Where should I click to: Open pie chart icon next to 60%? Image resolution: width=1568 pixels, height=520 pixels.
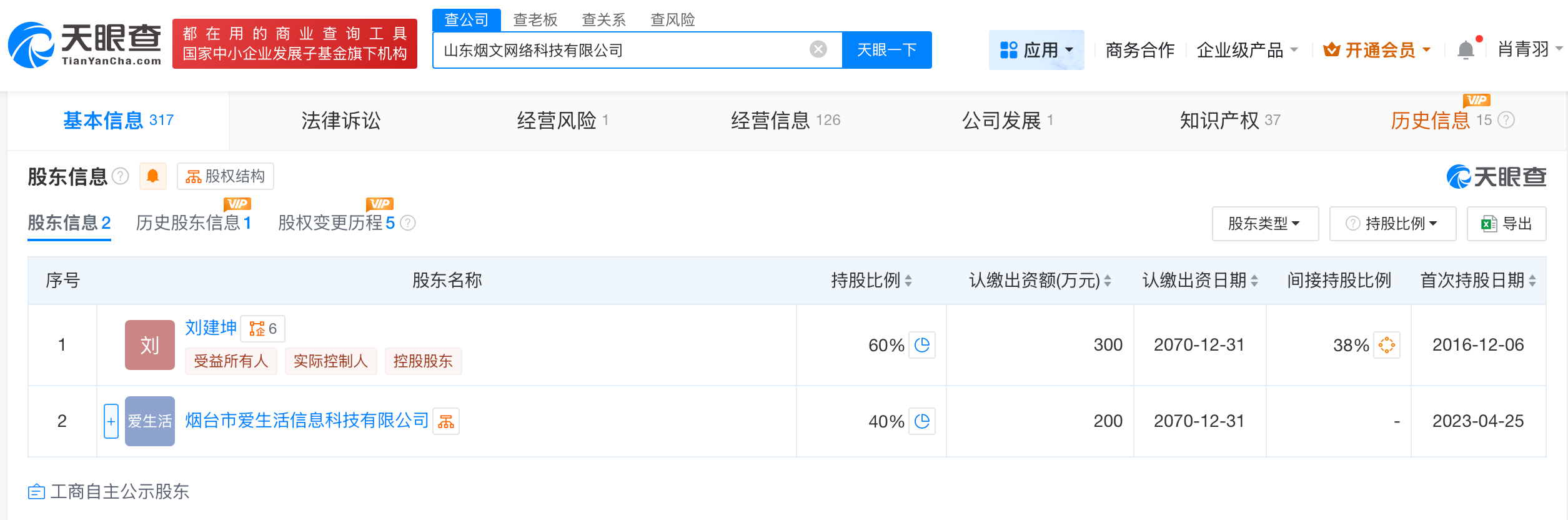click(921, 345)
